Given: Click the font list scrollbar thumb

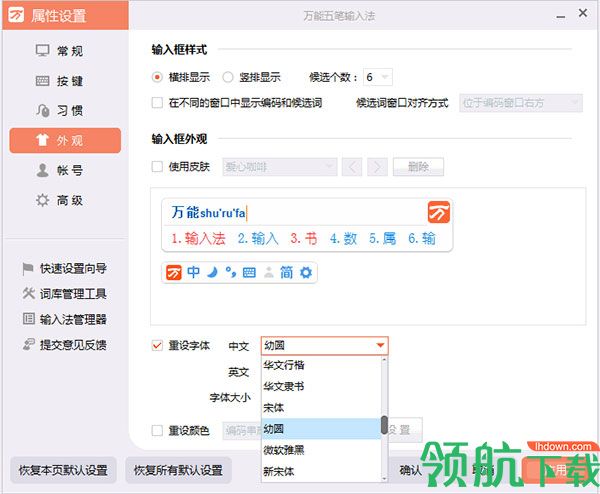Looking at the screenshot, I should (x=385, y=425).
